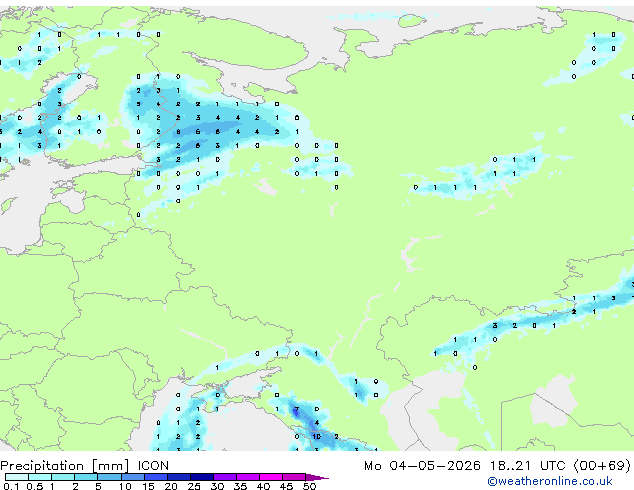Image resolution: width=634 pixels, height=490 pixels.
Task: Click the legend swatch between 2 and 5
Action: [x=86, y=477]
